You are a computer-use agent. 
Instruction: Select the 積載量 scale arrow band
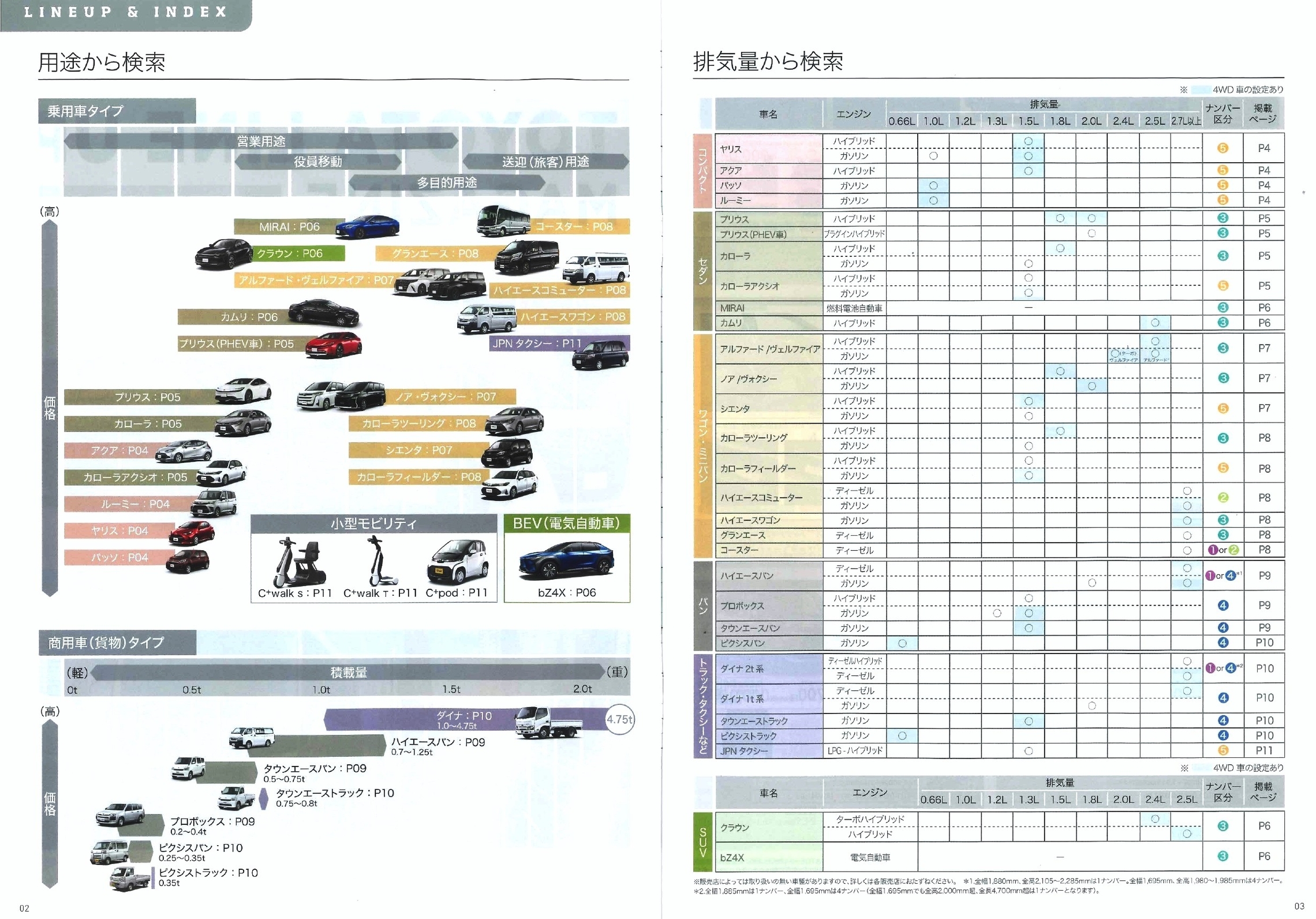click(348, 672)
